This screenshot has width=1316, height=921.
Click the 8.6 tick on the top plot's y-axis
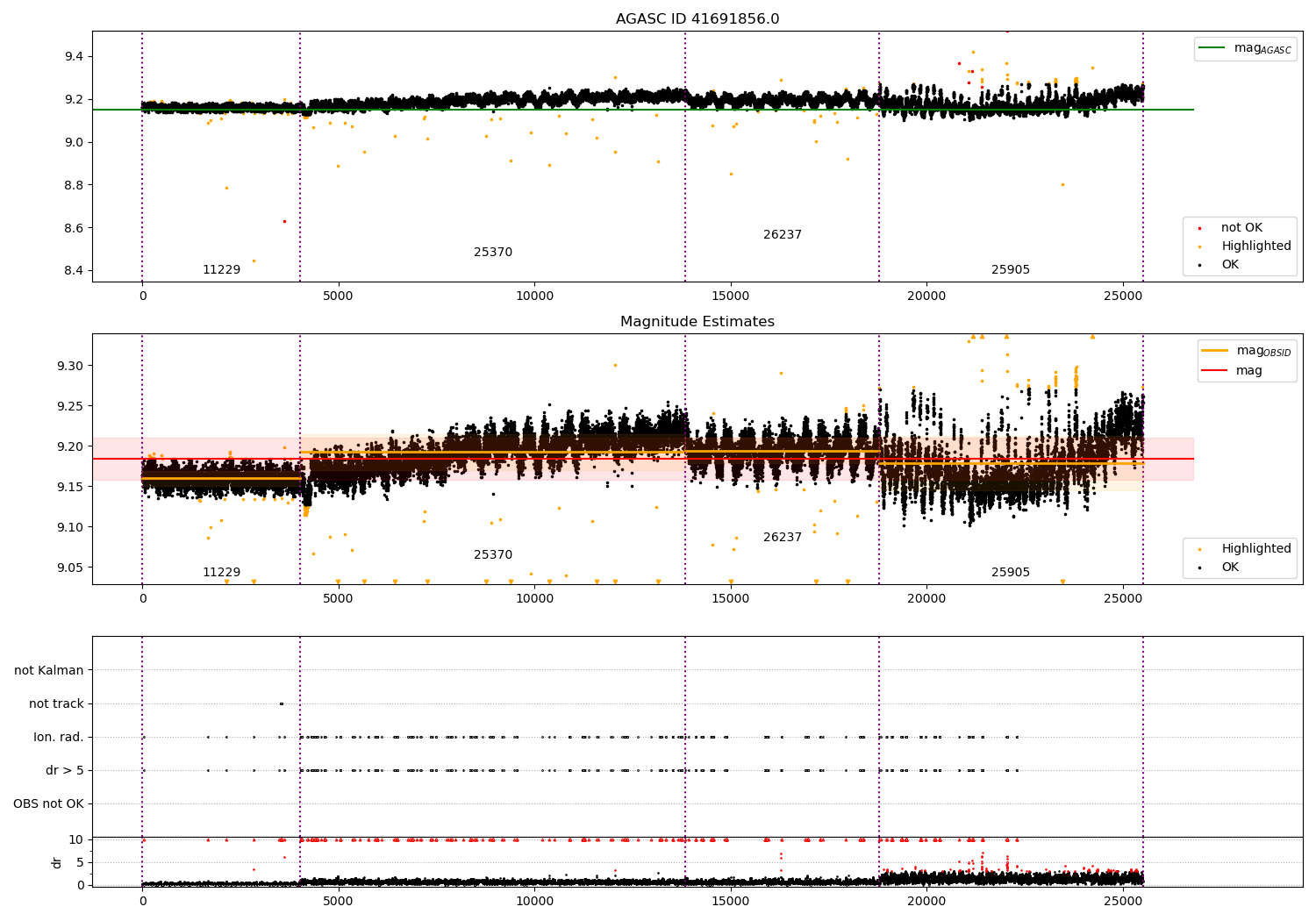point(73,228)
